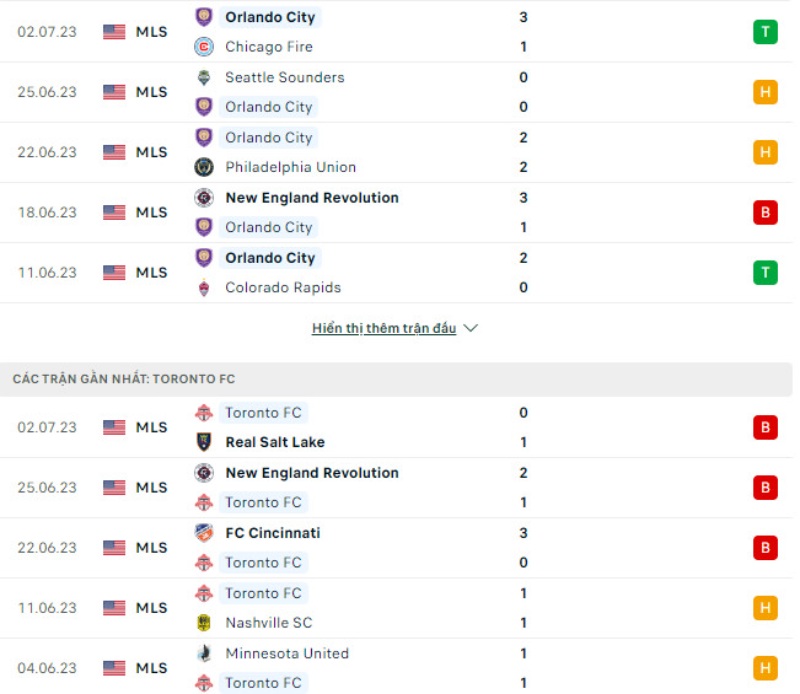Select the Minnesota United crest
This screenshot has height=694, width=800.
[202, 653]
